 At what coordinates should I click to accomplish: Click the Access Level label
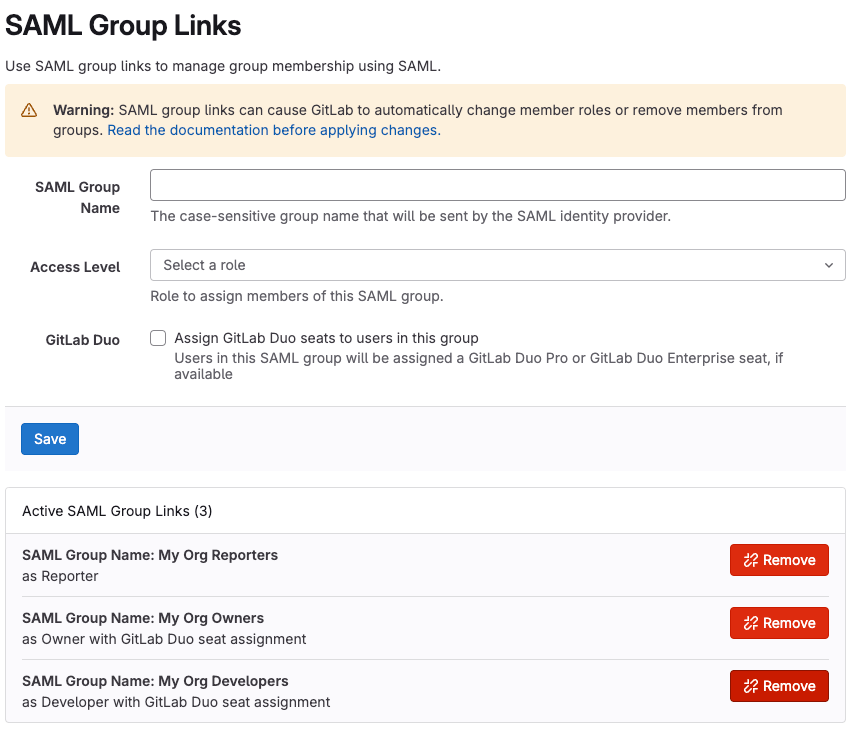[x=74, y=267]
